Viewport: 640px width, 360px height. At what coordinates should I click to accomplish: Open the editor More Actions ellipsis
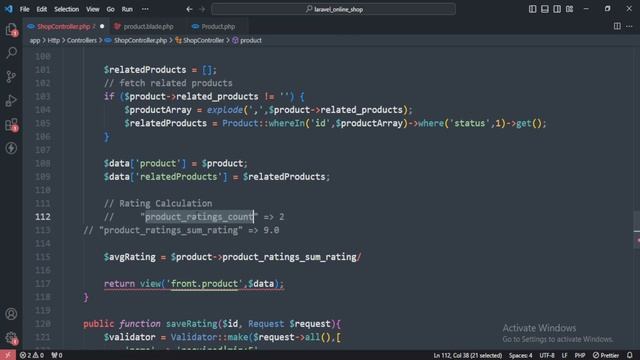[629, 27]
